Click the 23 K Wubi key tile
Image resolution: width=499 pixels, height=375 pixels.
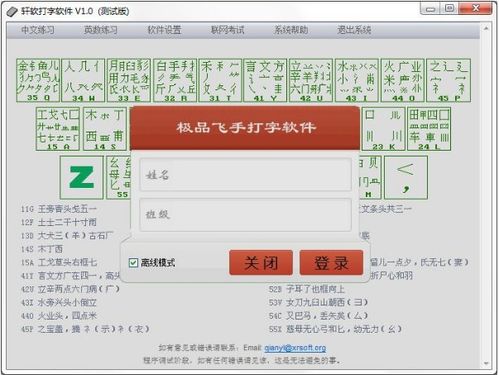tap(383, 129)
